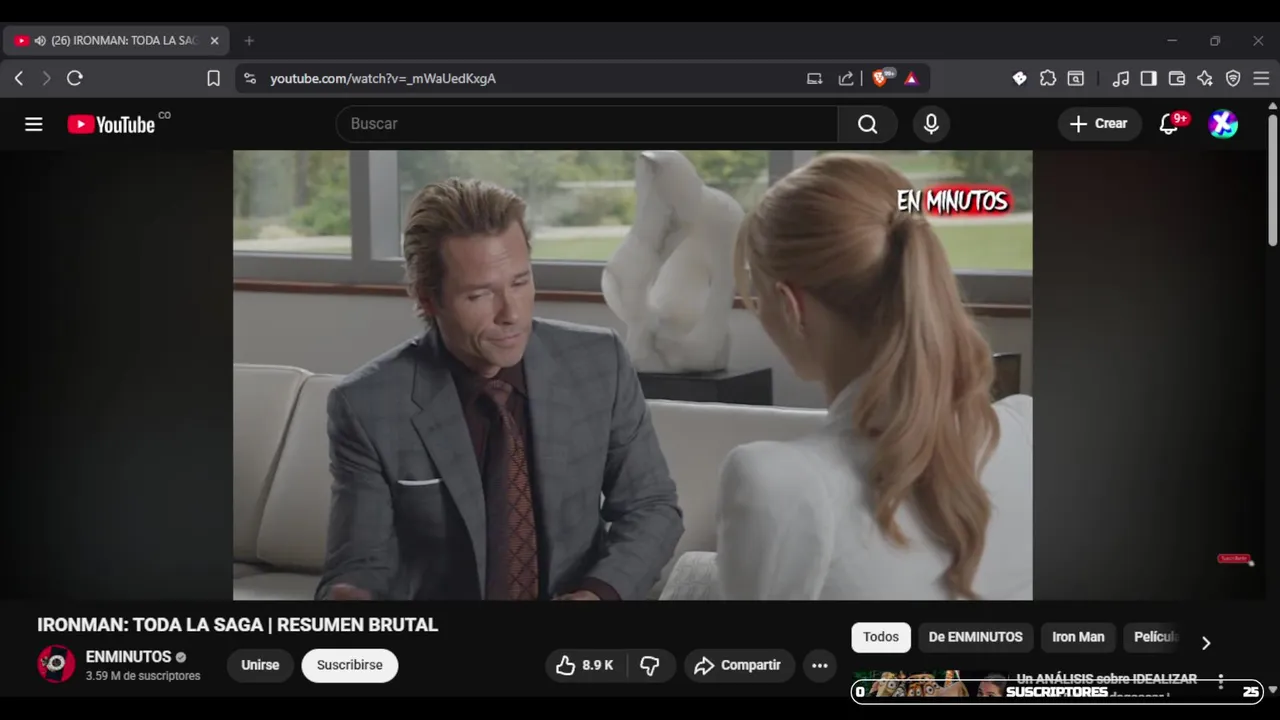The width and height of the screenshot is (1280, 720).
Task: Click the magnifier search button
Action: point(867,124)
